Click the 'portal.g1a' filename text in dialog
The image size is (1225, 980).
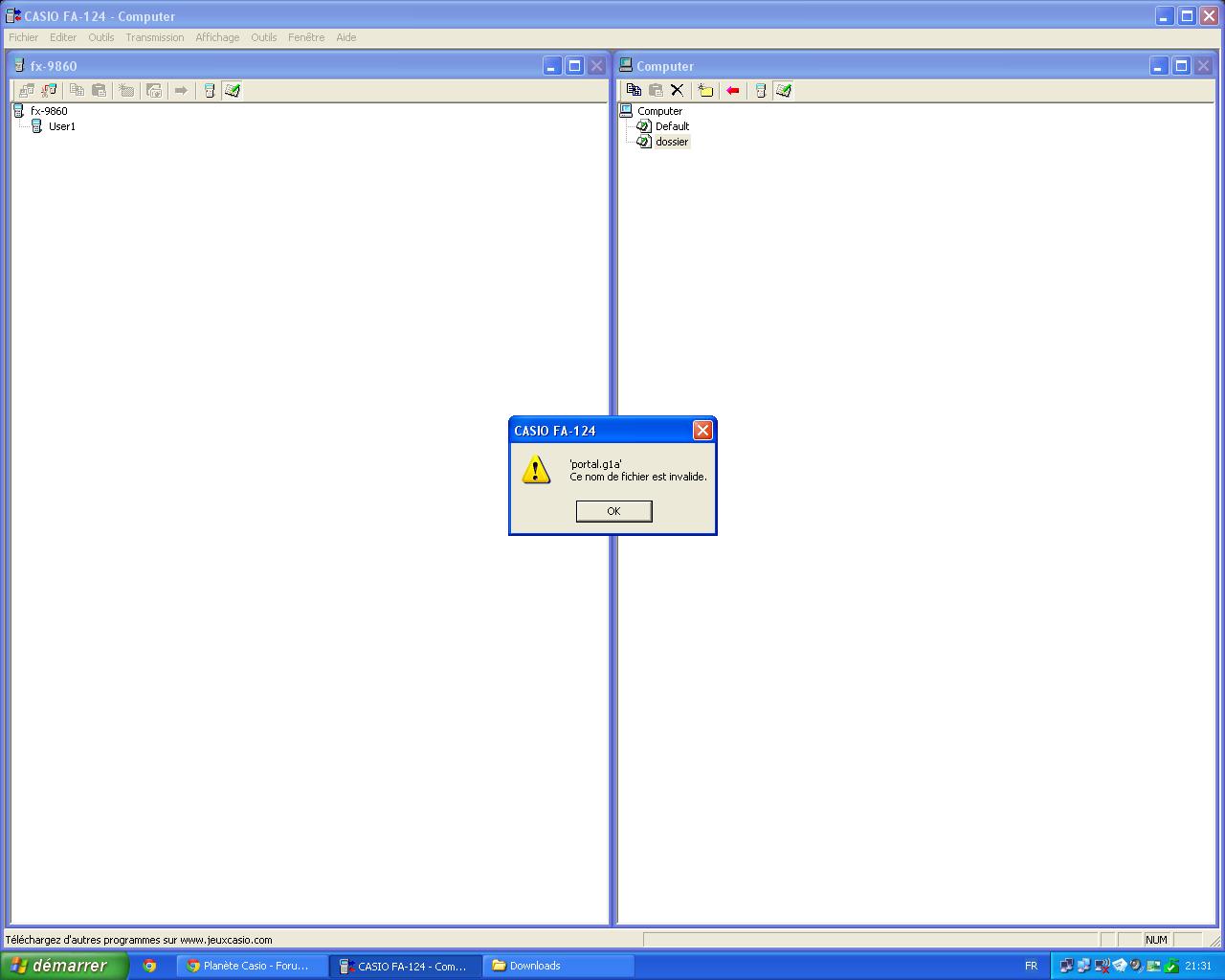595,464
